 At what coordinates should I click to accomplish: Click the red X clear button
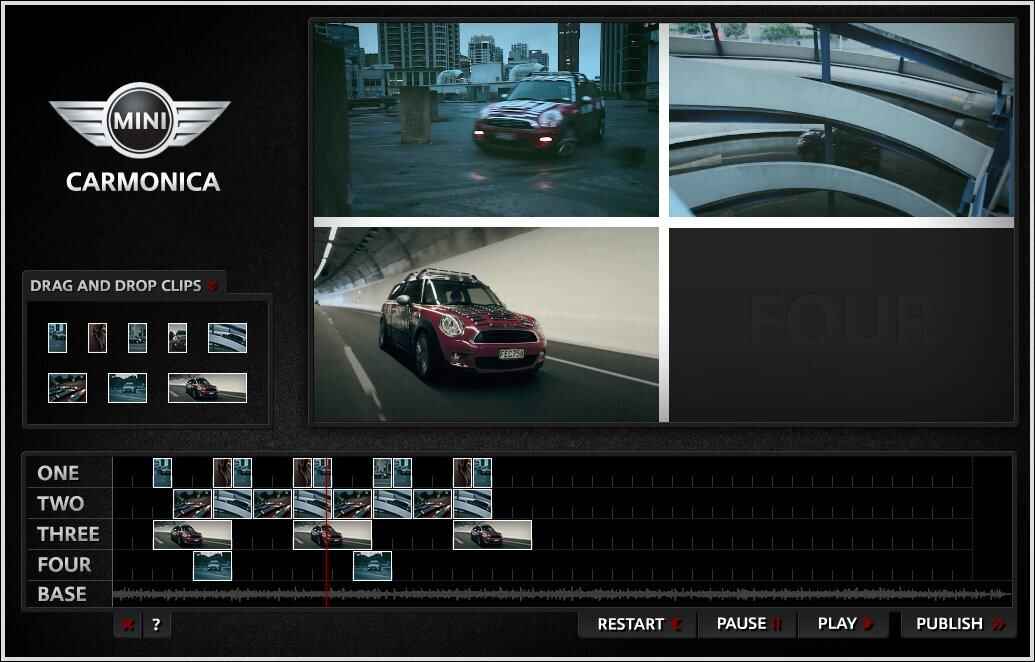127,626
